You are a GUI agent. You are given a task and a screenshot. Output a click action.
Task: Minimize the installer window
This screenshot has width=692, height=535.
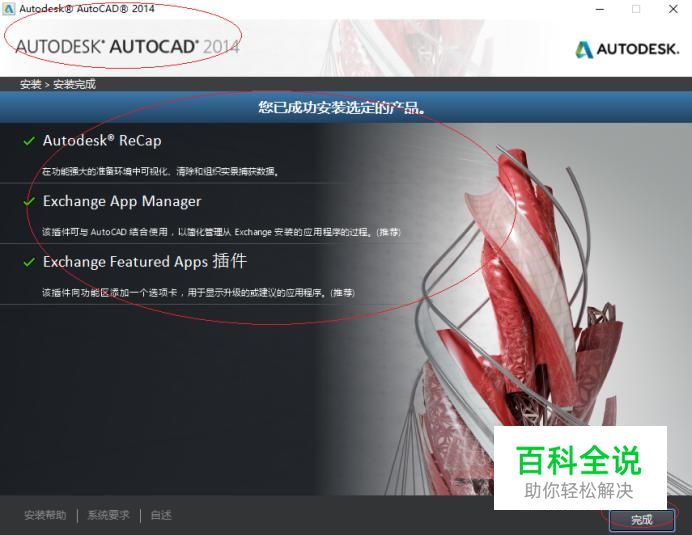(600, 9)
